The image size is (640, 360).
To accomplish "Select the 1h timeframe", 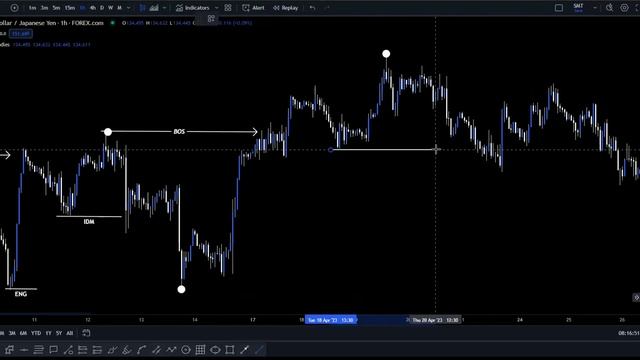I will point(83,8).
